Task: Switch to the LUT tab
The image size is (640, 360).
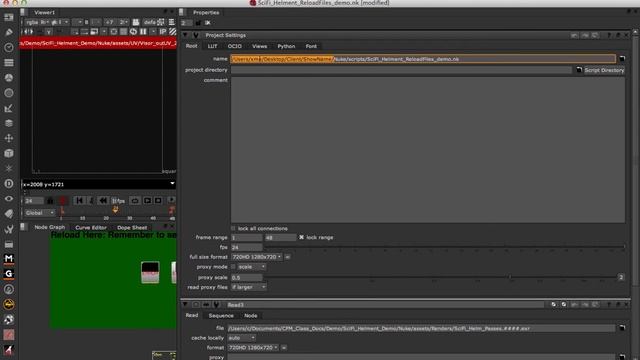Action: [212, 46]
